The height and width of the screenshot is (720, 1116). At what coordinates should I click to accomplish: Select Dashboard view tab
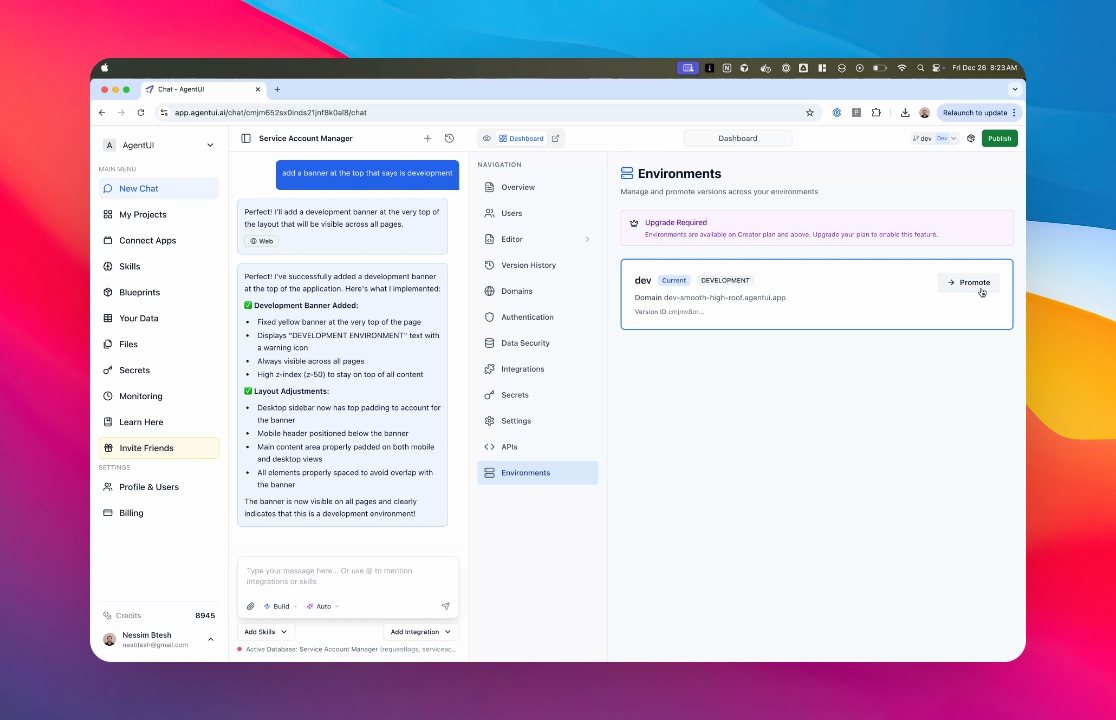point(521,139)
